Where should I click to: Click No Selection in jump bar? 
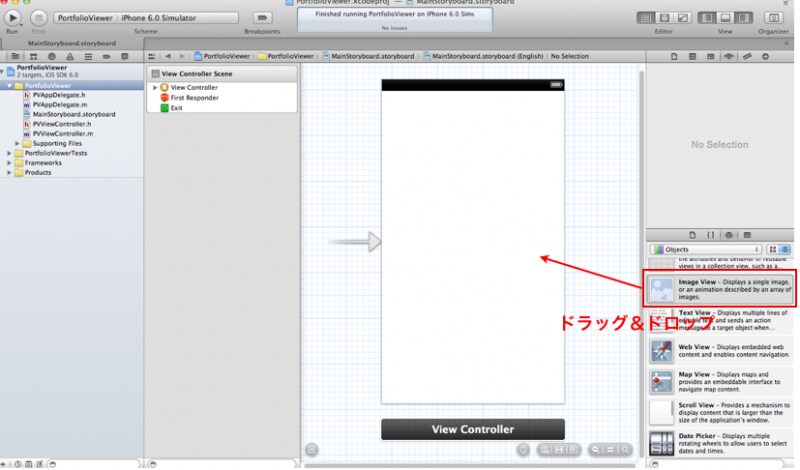(x=569, y=57)
